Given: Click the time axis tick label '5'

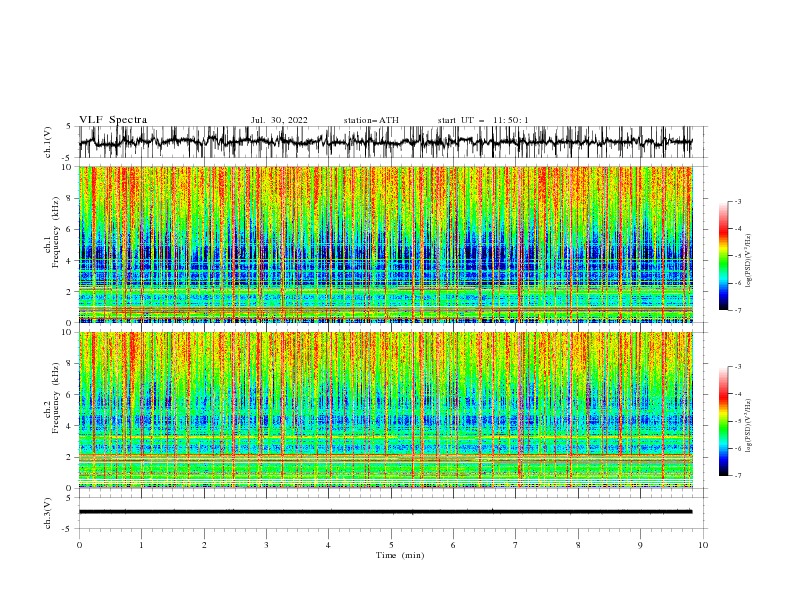Looking at the screenshot, I should pos(391,545).
